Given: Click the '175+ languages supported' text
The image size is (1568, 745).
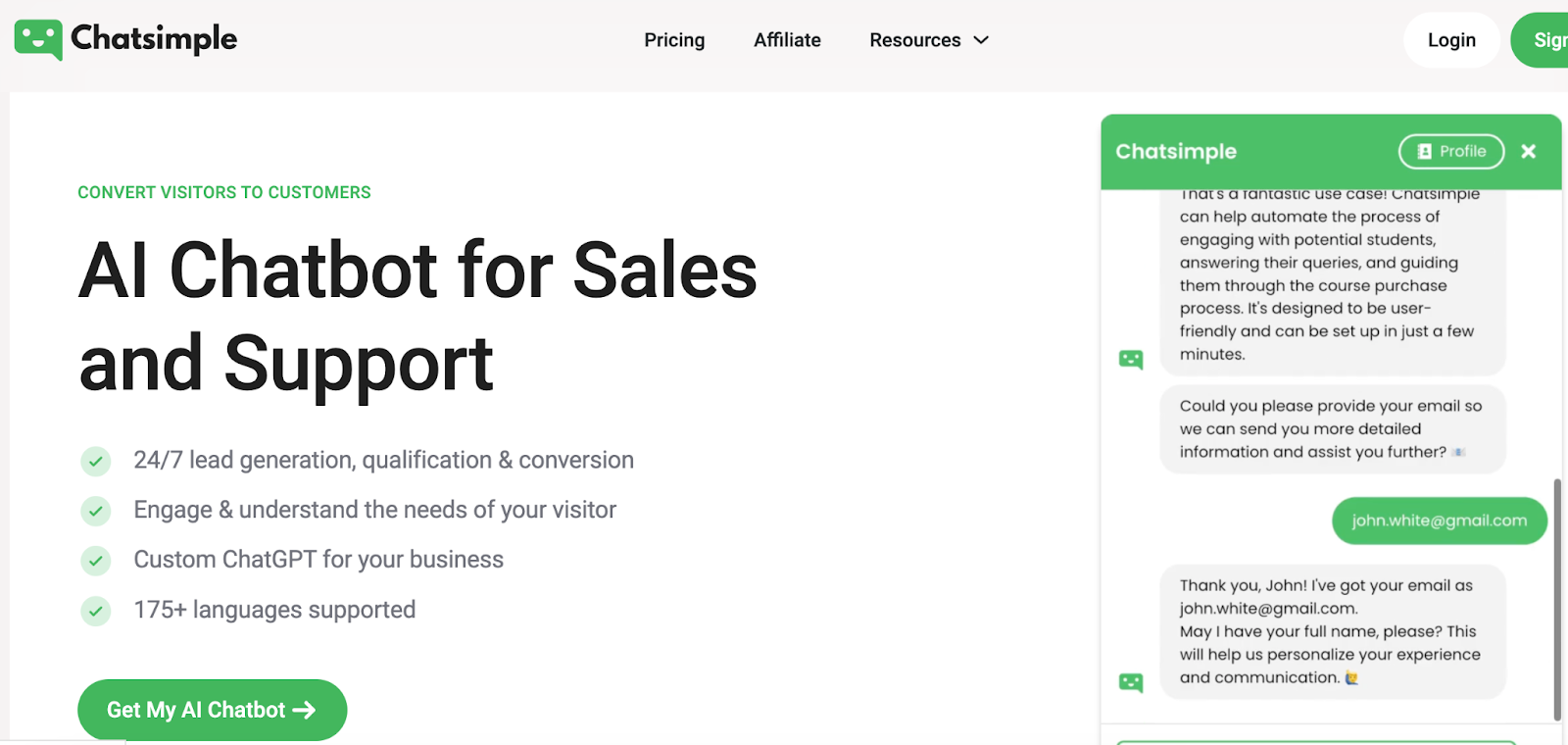Looking at the screenshot, I should tap(275, 610).
